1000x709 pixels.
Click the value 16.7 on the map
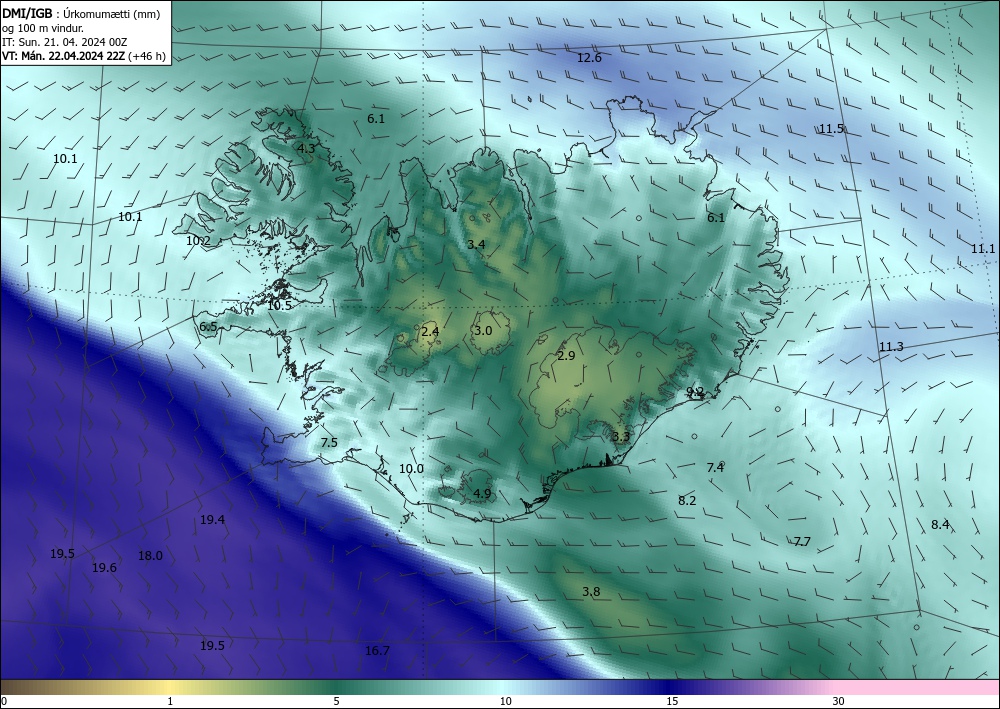pos(377,651)
